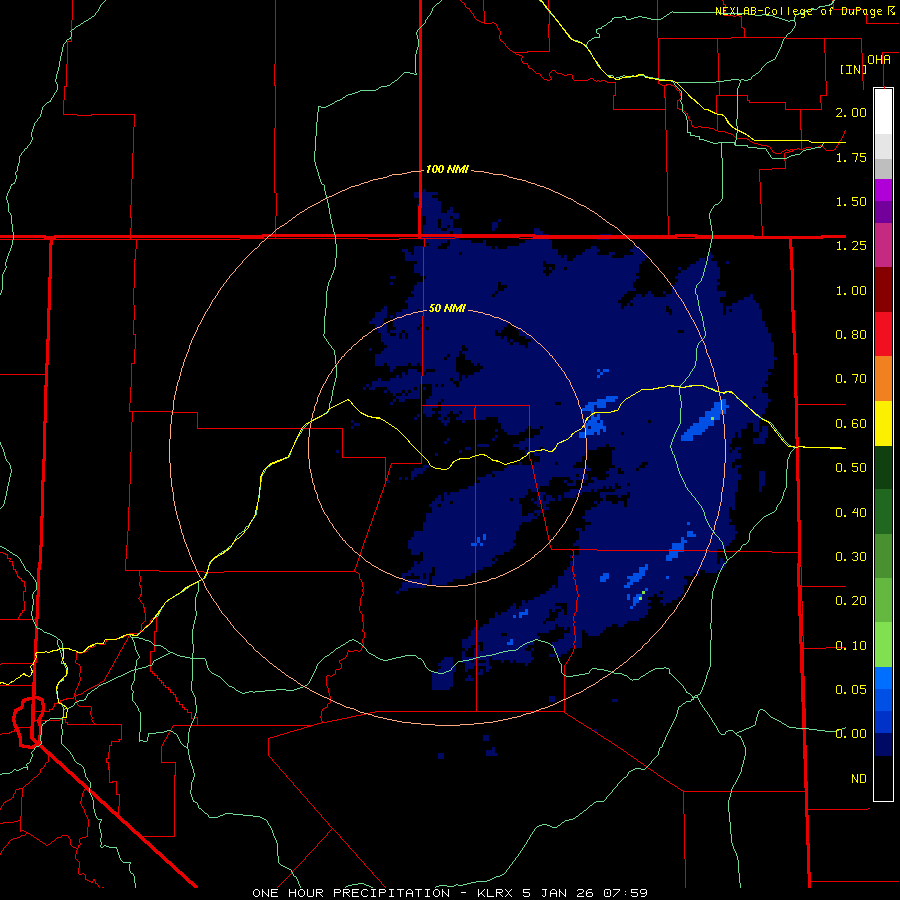
Task: Click the brightest lime green 0.10 legend swatch
Action: tap(883, 645)
